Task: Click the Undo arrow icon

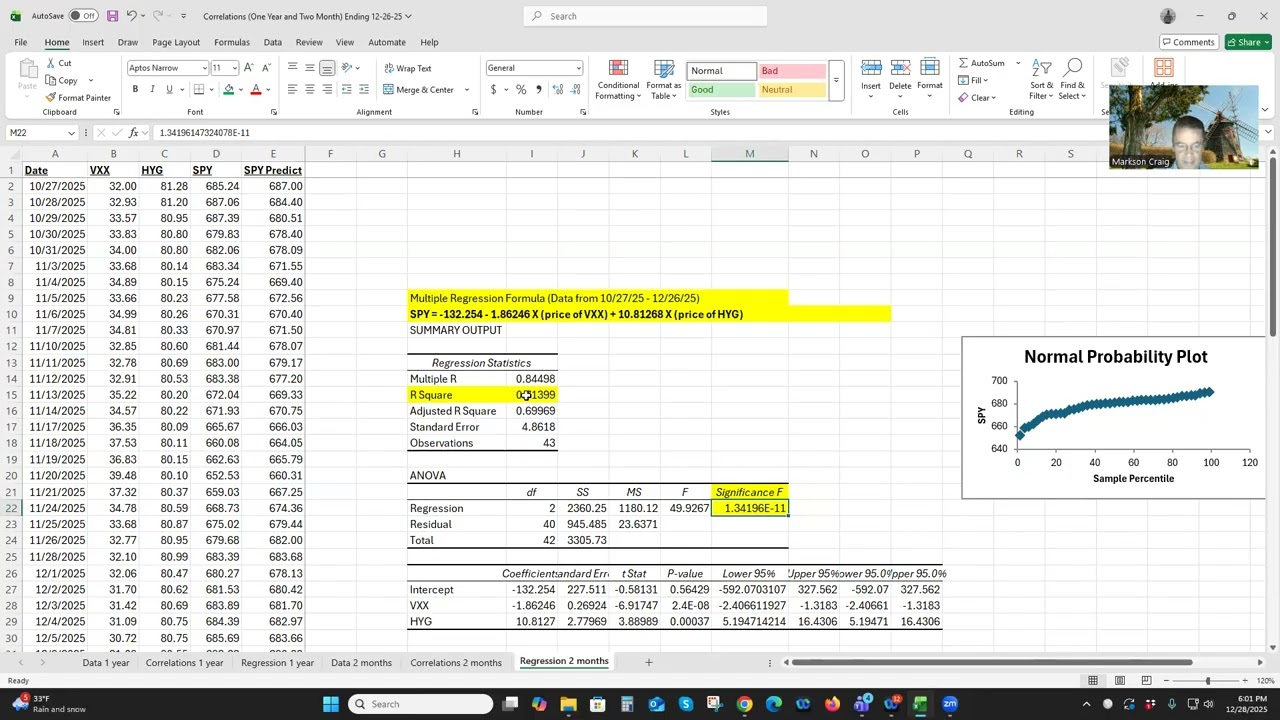Action: pos(131,16)
